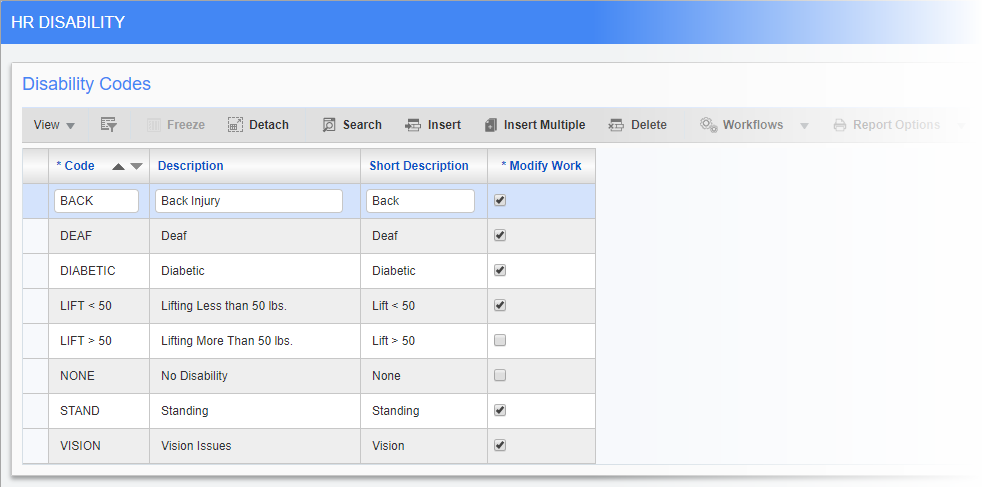Screen dimensions: 983x487
Task: Click the Search magnifier icon
Action: point(329,125)
